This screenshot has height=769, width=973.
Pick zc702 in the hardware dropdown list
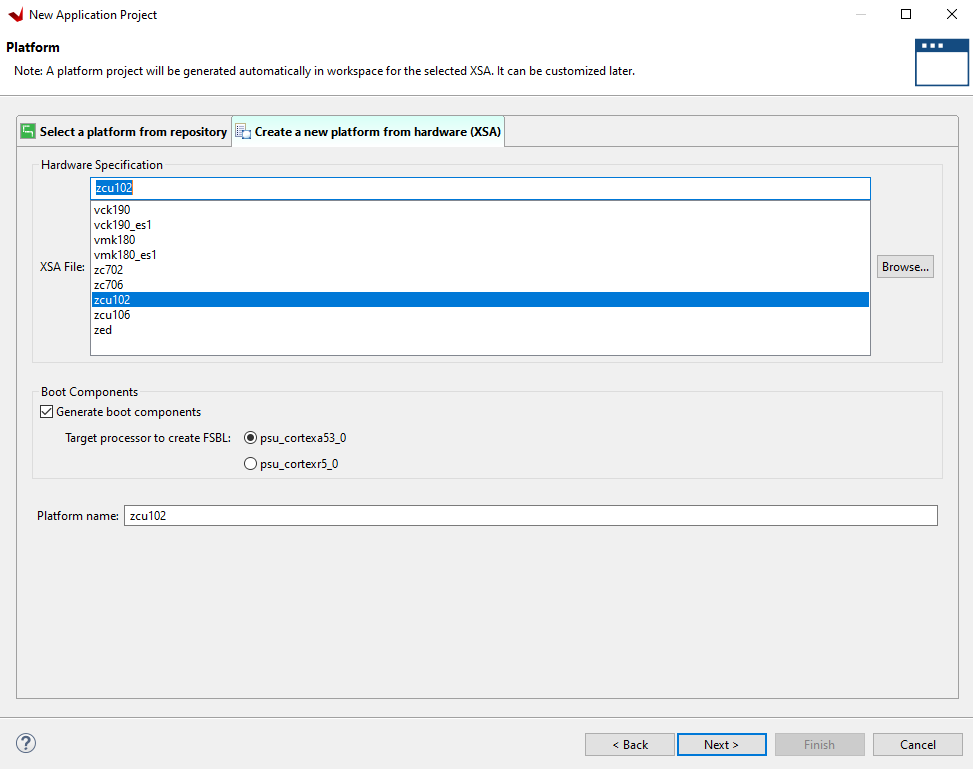(109, 270)
